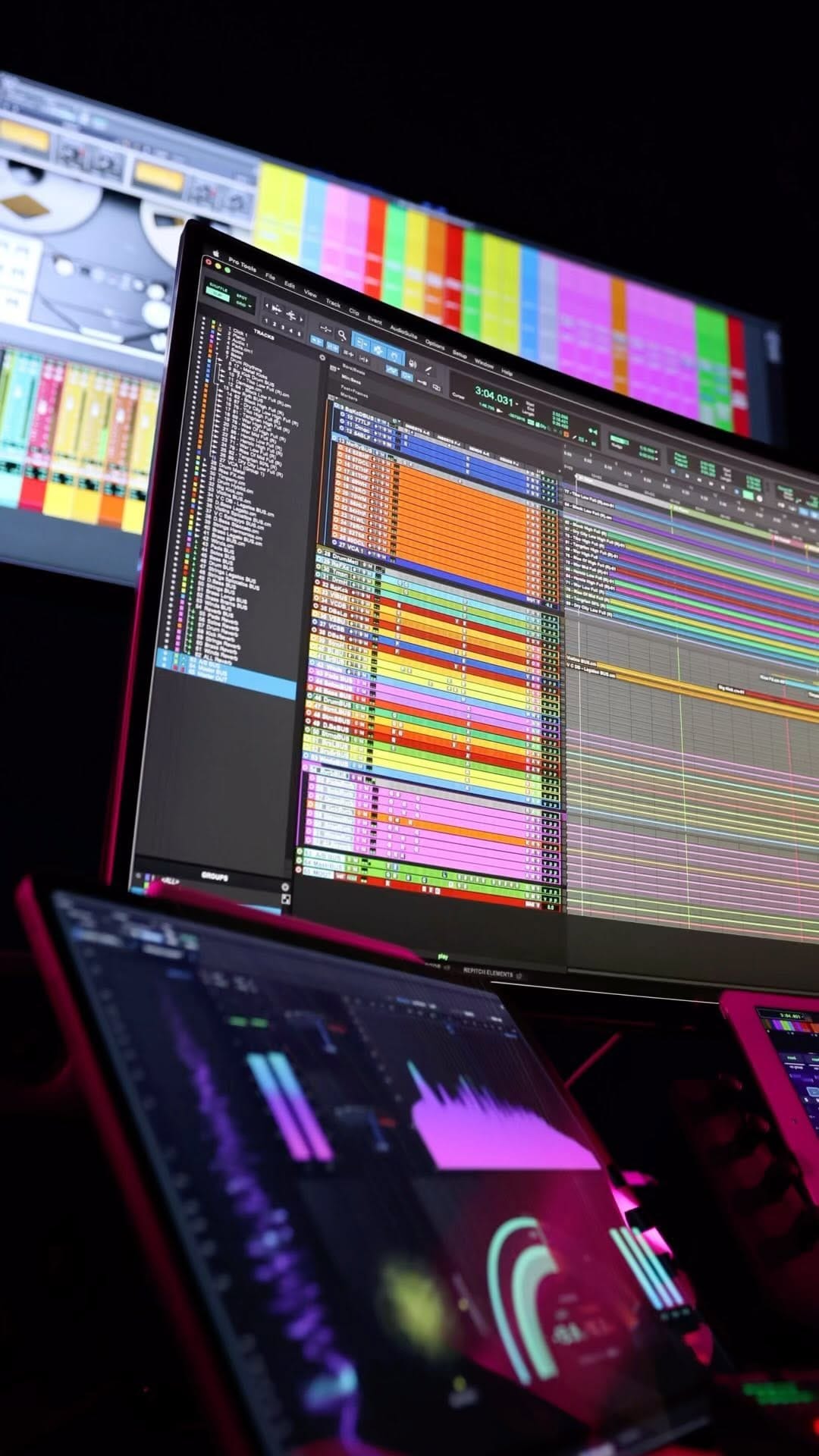This screenshot has width=819, height=1456.
Task: Collapse the NwRyBUS folder track
Action: tap(334, 438)
